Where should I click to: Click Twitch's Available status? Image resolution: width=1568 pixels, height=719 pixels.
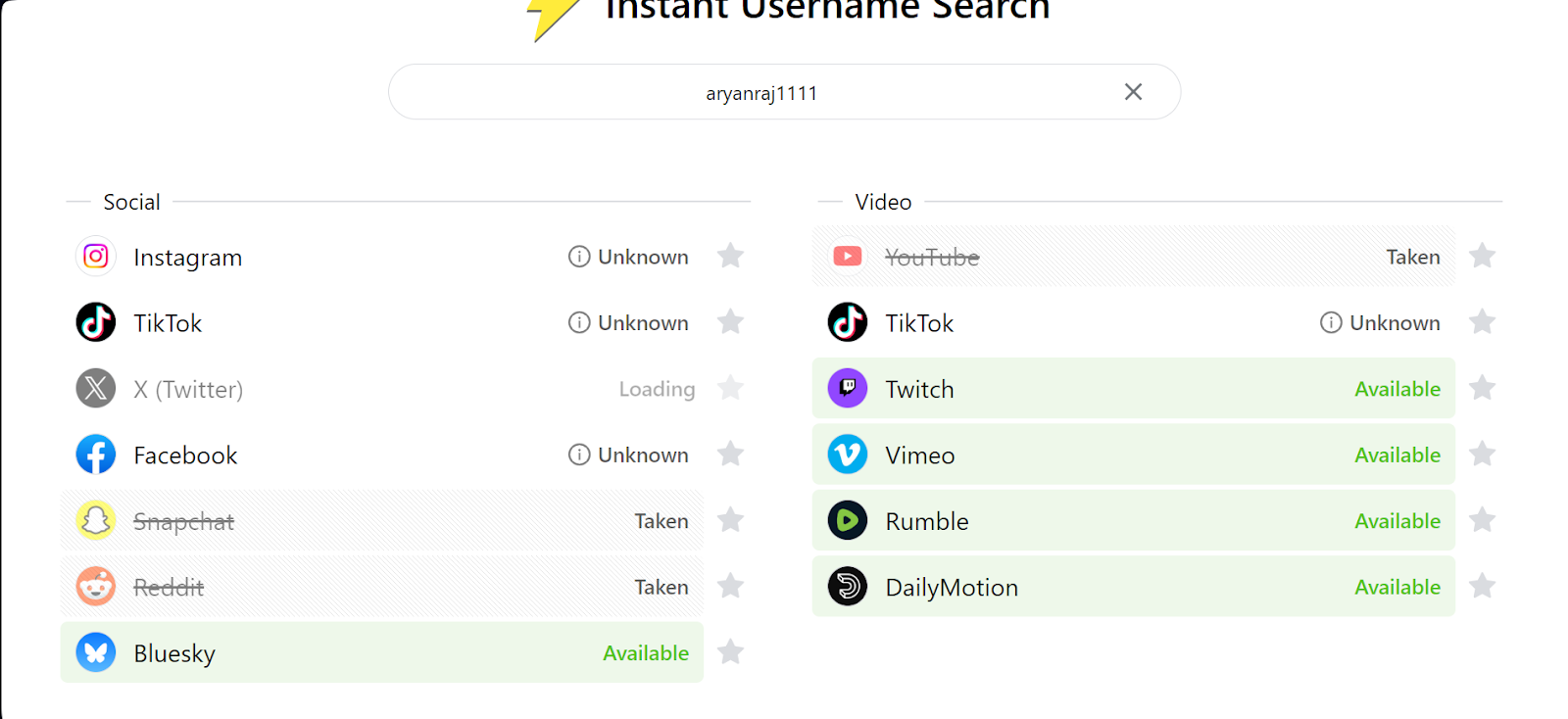(1397, 389)
